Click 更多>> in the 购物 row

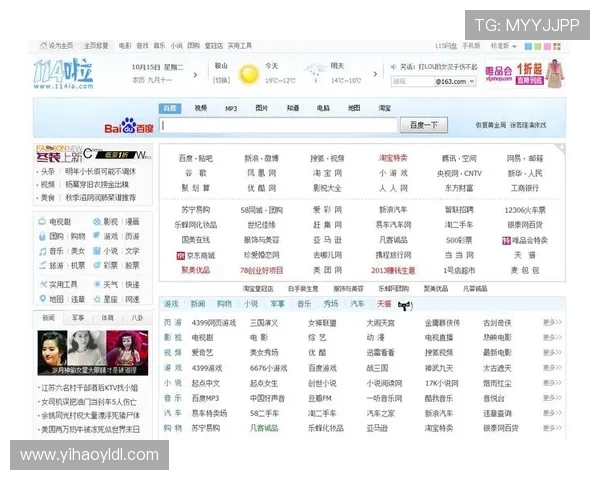(x=552, y=428)
